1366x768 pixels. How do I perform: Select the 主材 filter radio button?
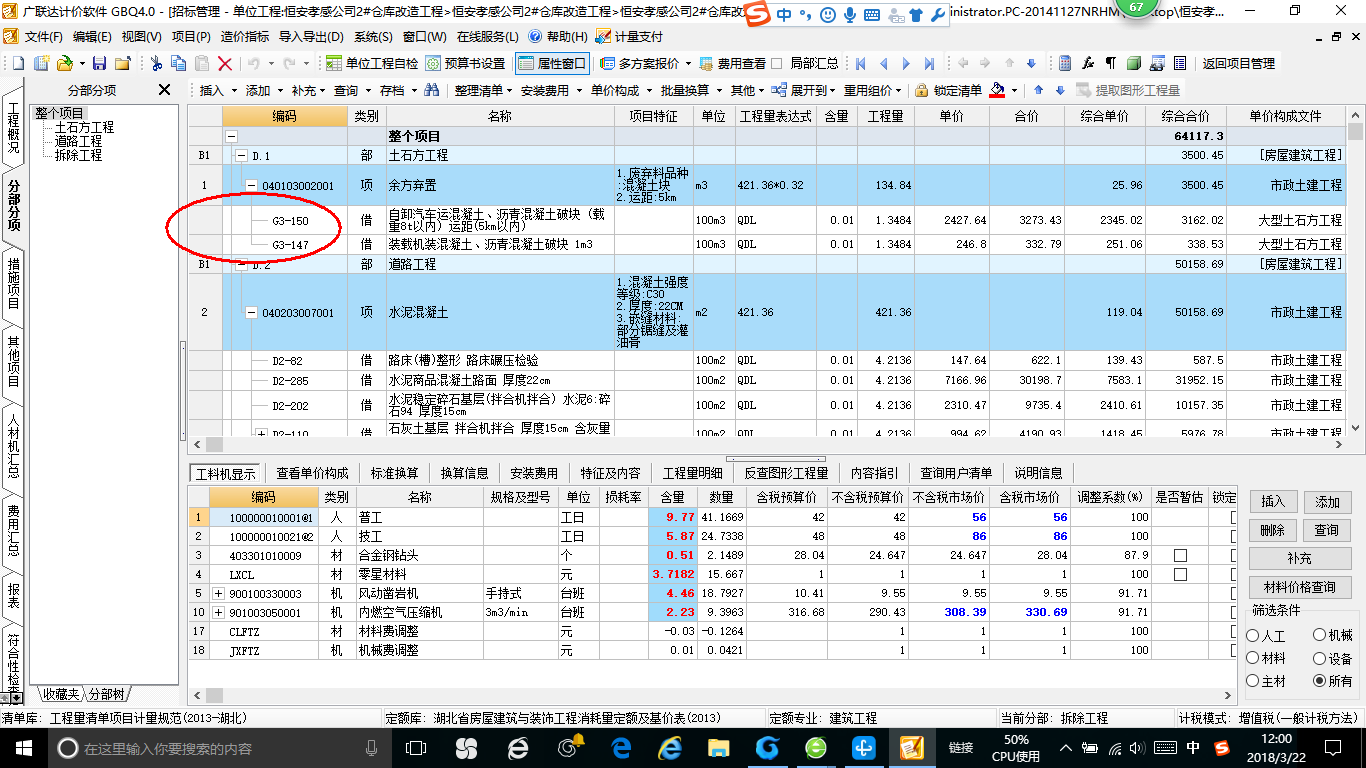click(x=1253, y=680)
